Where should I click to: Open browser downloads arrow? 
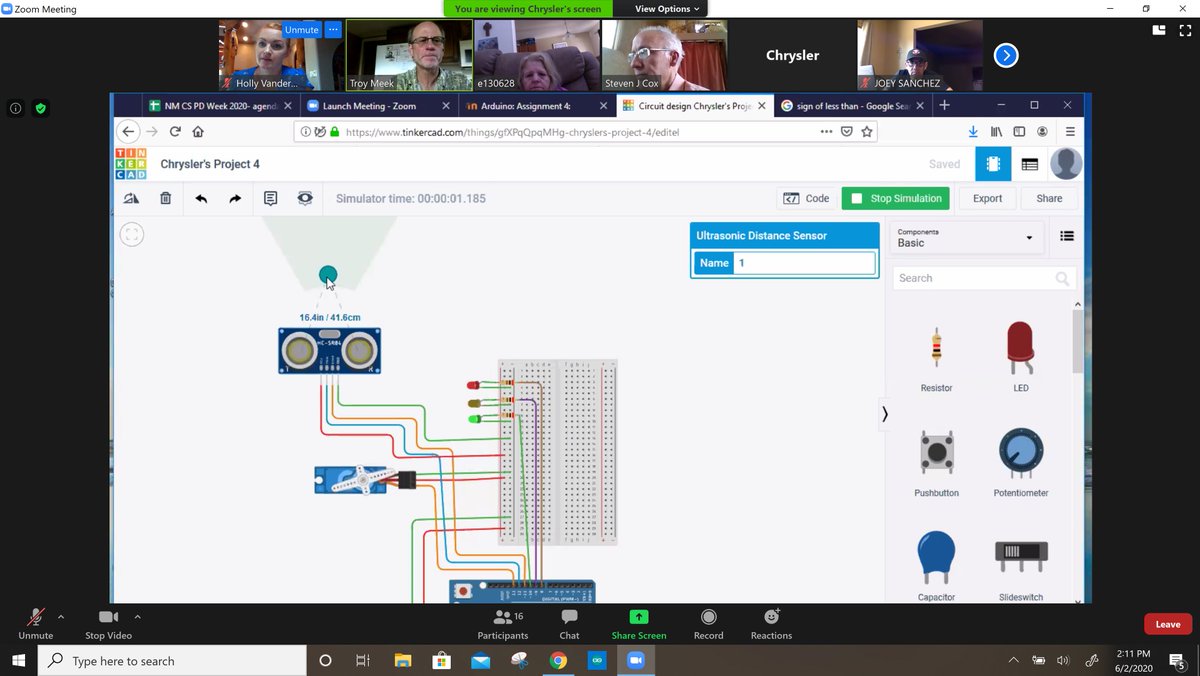[973, 131]
